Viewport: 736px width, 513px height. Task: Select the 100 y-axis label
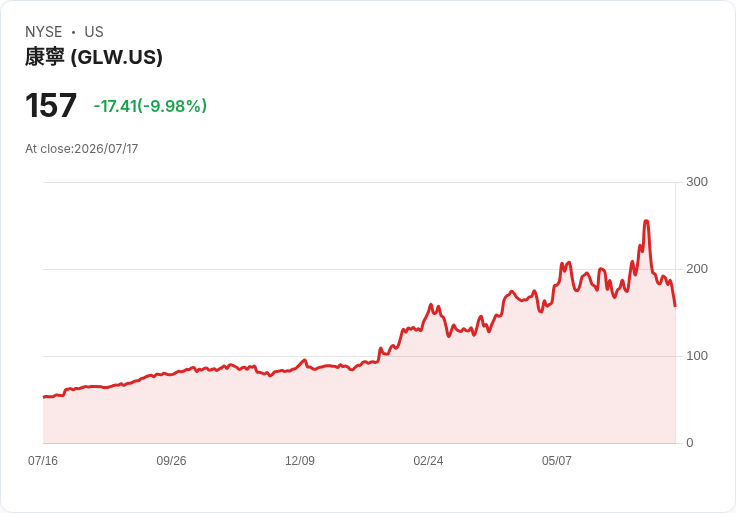(x=697, y=356)
